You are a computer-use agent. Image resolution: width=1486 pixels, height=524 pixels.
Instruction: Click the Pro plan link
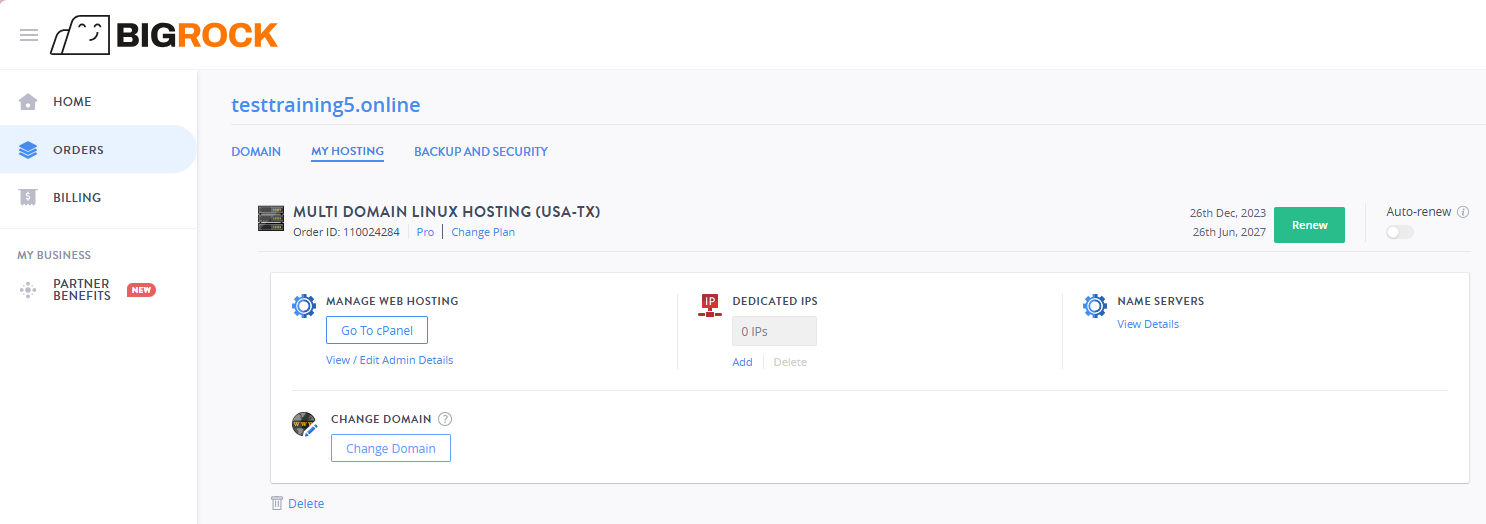pos(425,232)
